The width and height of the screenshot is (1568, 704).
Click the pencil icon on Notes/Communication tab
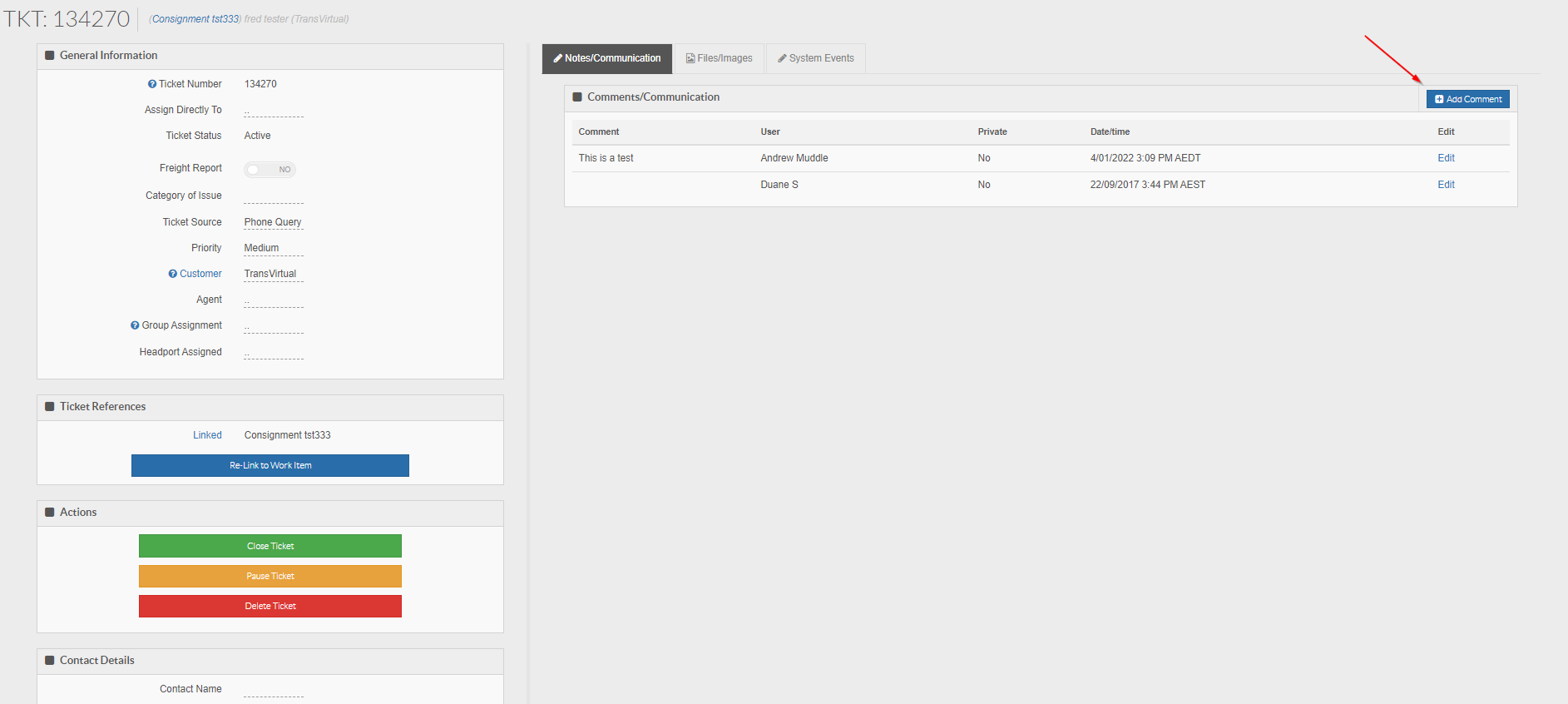point(558,58)
